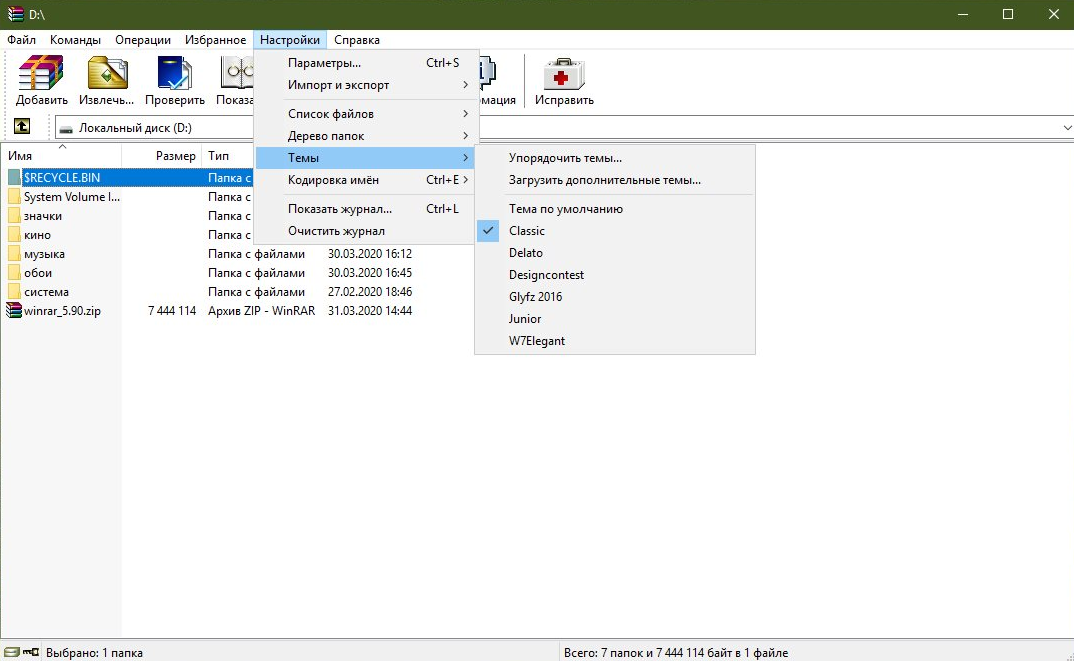This screenshot has height=661, width=1074.
Task: Click the Исправить (Repair) first-aid icon
Action: point(564,73)
